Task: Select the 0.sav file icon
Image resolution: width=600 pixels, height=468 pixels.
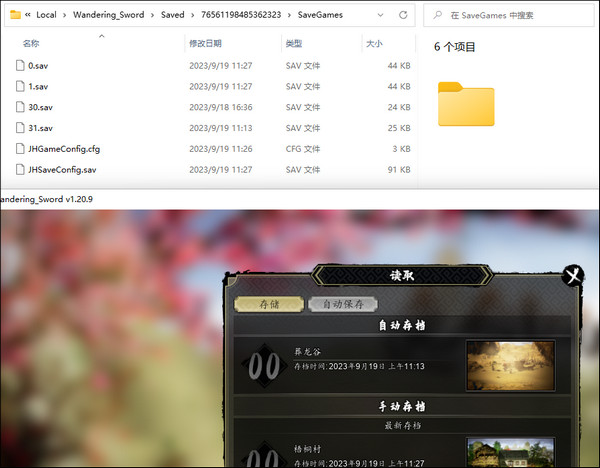Action: [20, 65]
